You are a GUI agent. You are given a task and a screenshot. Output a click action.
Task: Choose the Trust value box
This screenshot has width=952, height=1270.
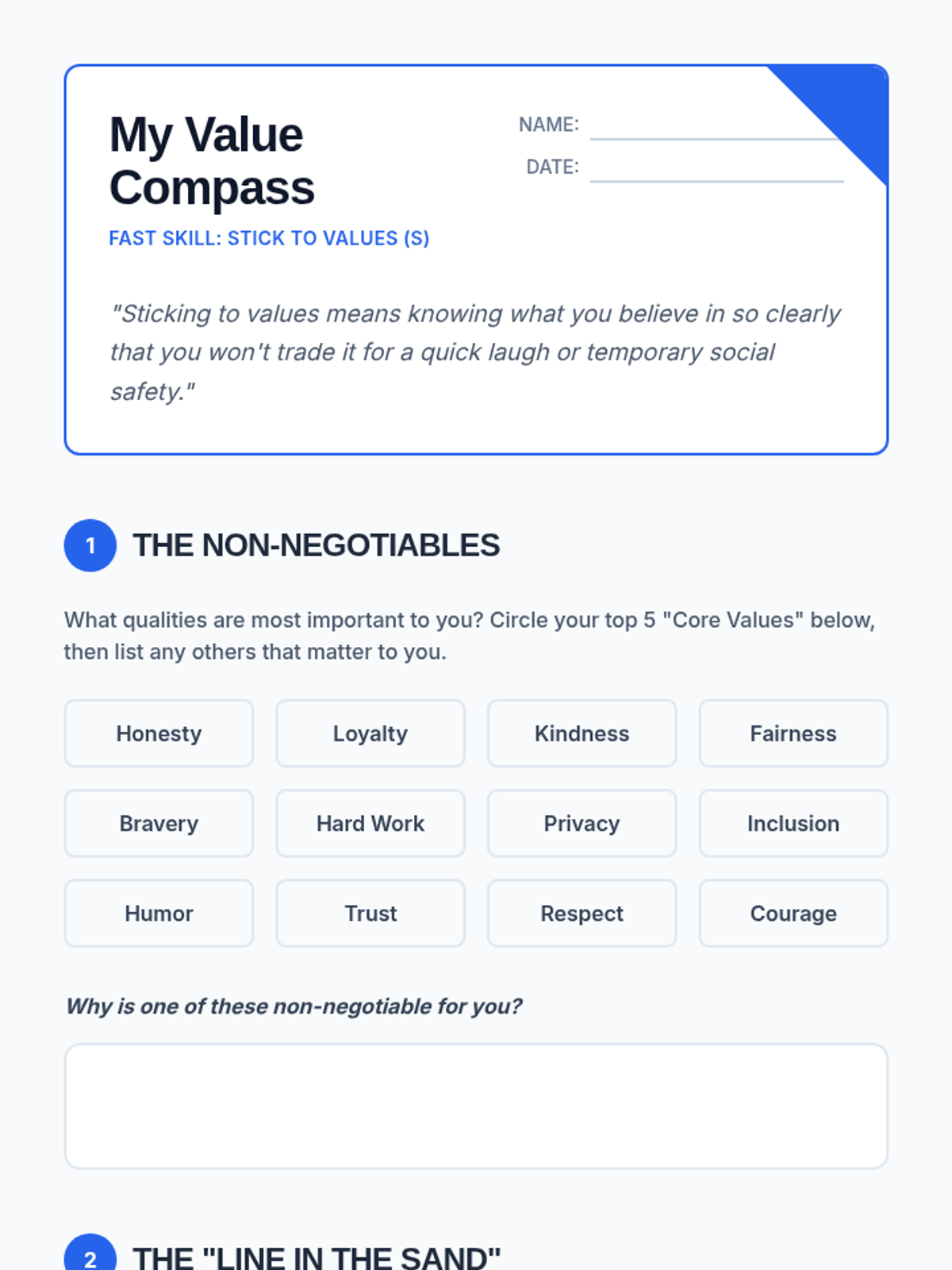(370, 913)
